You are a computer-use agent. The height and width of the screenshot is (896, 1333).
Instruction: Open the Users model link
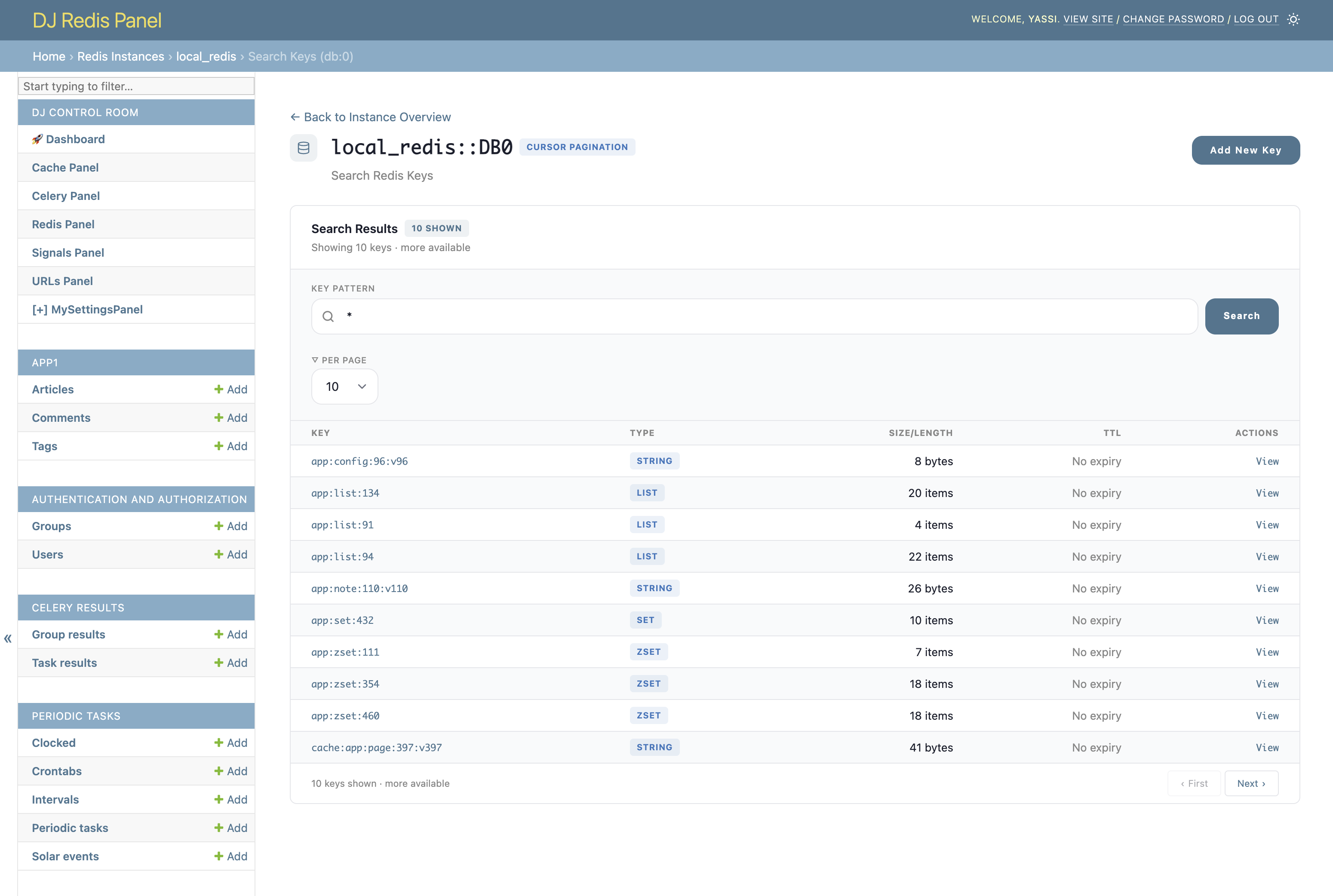tap(47, 554)
